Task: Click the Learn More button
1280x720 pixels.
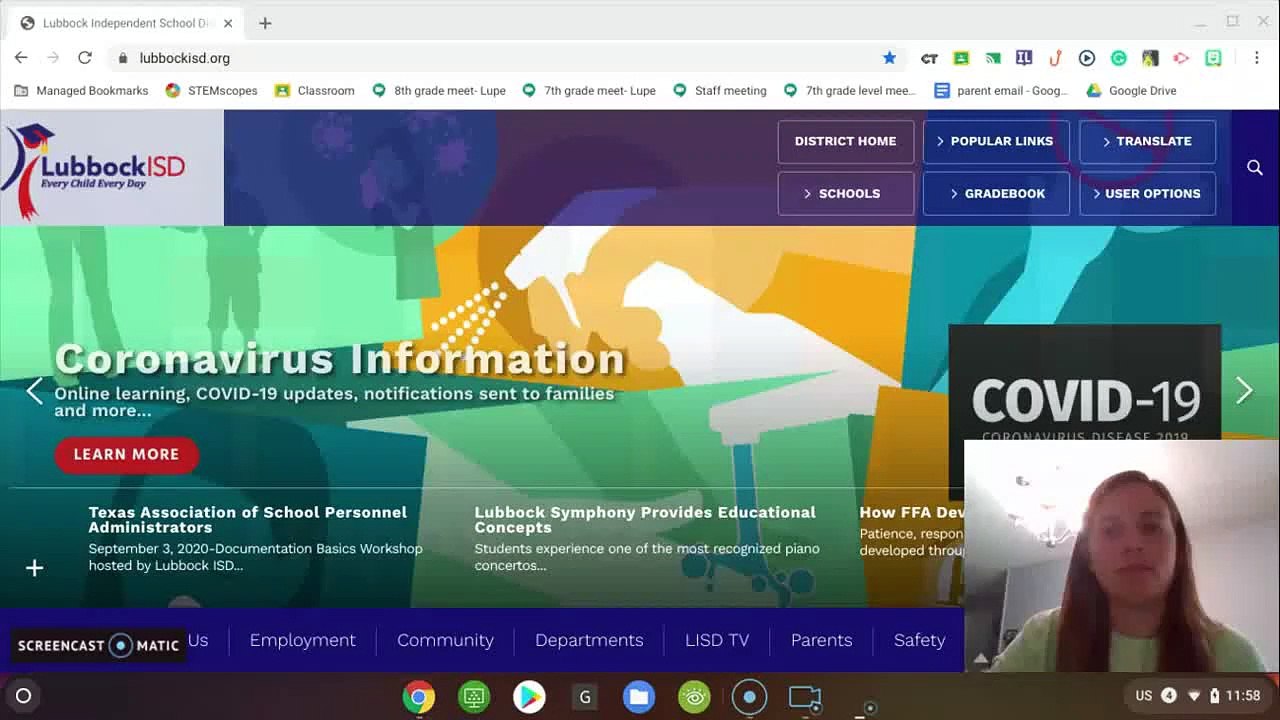Action: click(126, 454)
